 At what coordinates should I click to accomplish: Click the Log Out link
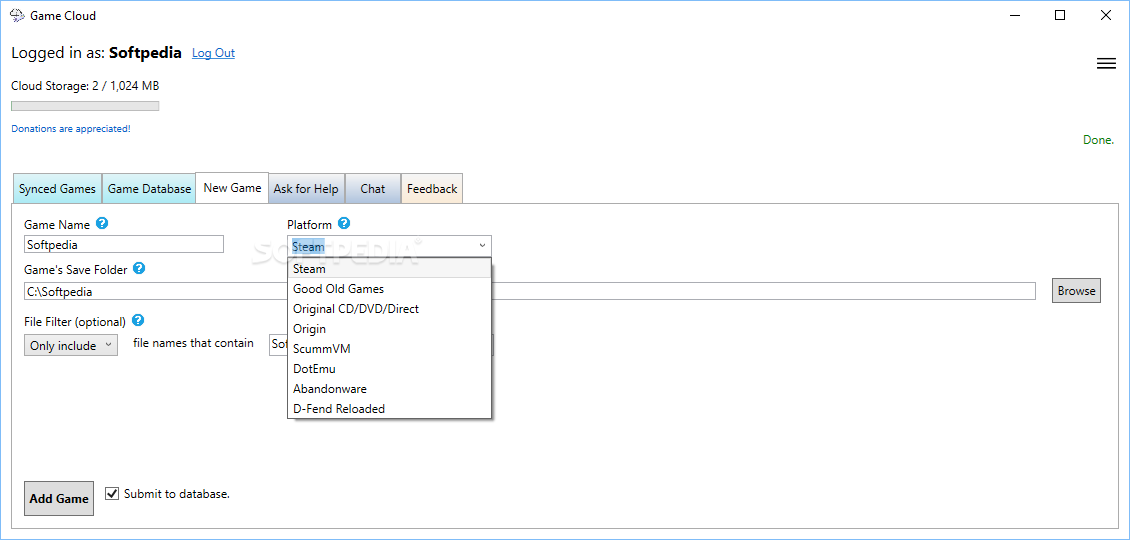coord(213,53)
